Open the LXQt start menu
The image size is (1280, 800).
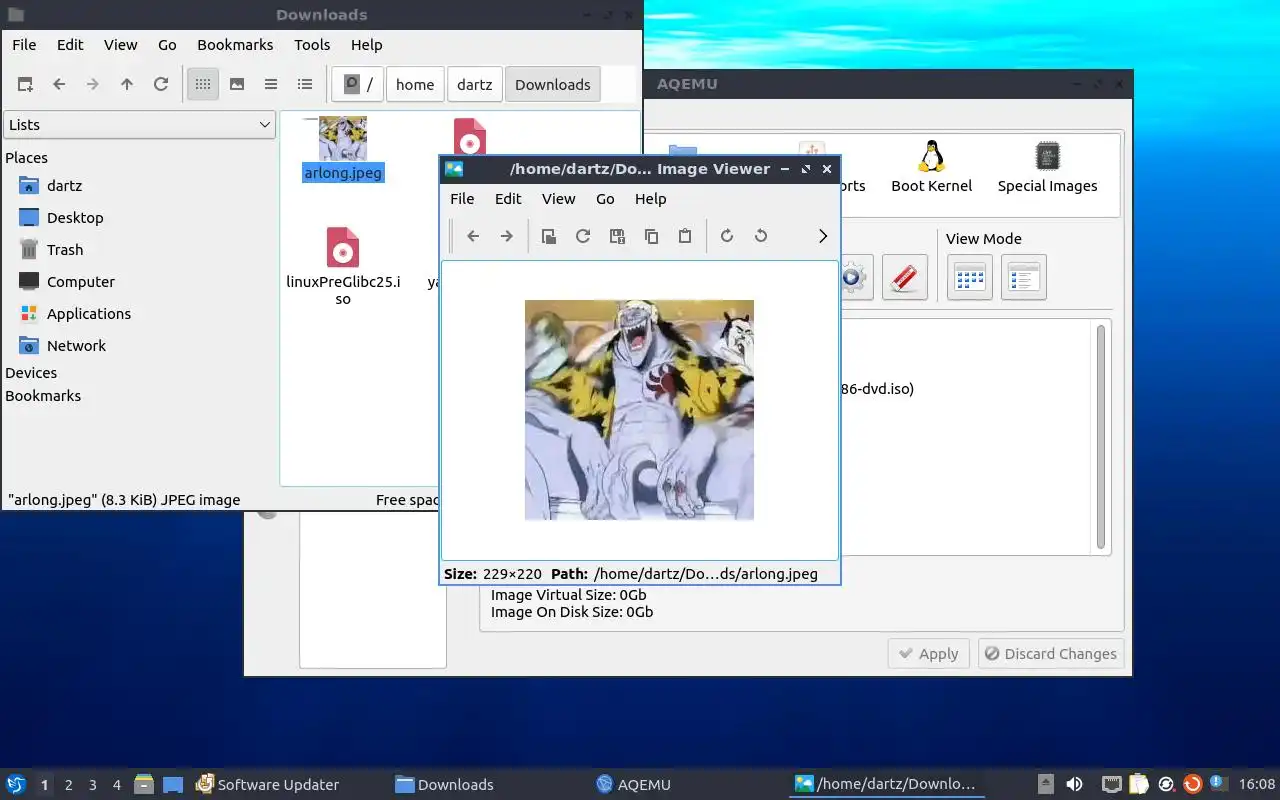coord(16,784)
